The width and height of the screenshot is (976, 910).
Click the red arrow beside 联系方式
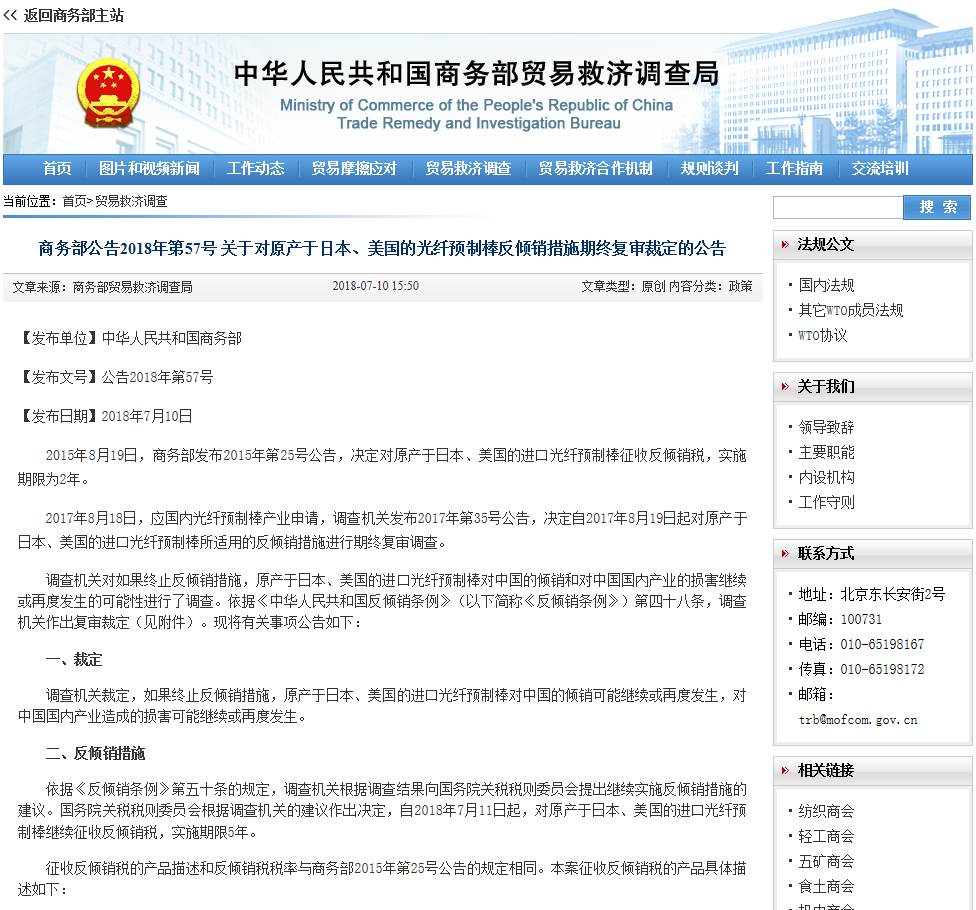point(785,553)
